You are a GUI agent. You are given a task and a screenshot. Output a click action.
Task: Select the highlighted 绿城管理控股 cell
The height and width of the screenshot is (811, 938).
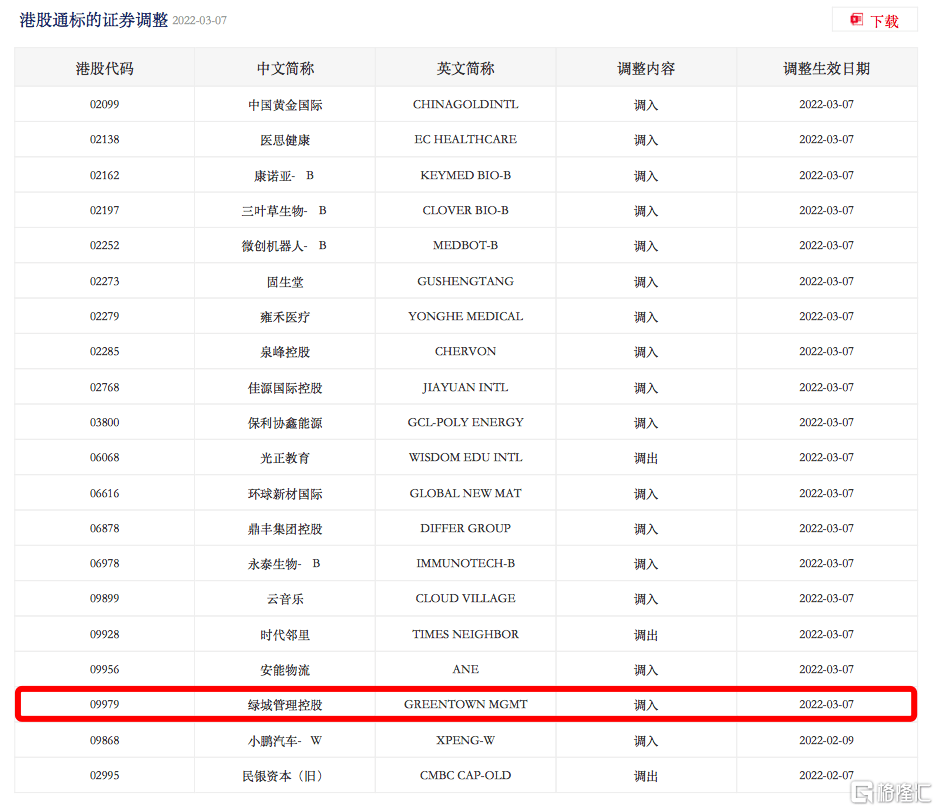(x=285, y=705)
